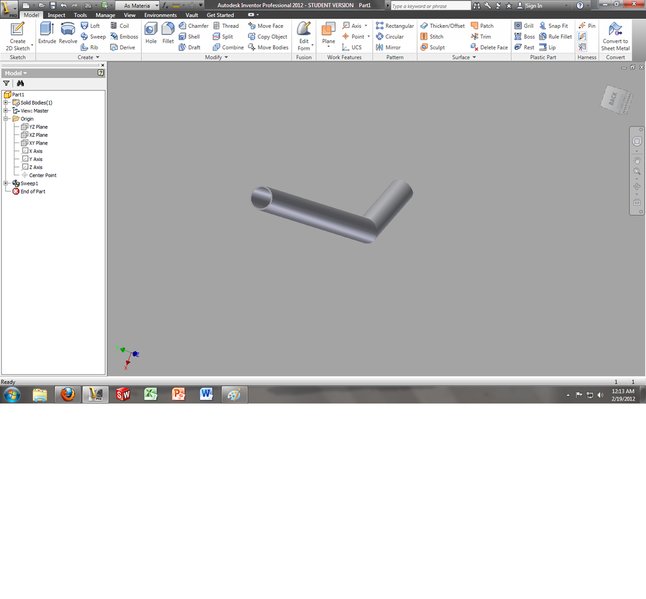Image resolution: width=646 pixels, height=599 pixels.
Task: Click the UCS tool
Action: pos(352,47)
